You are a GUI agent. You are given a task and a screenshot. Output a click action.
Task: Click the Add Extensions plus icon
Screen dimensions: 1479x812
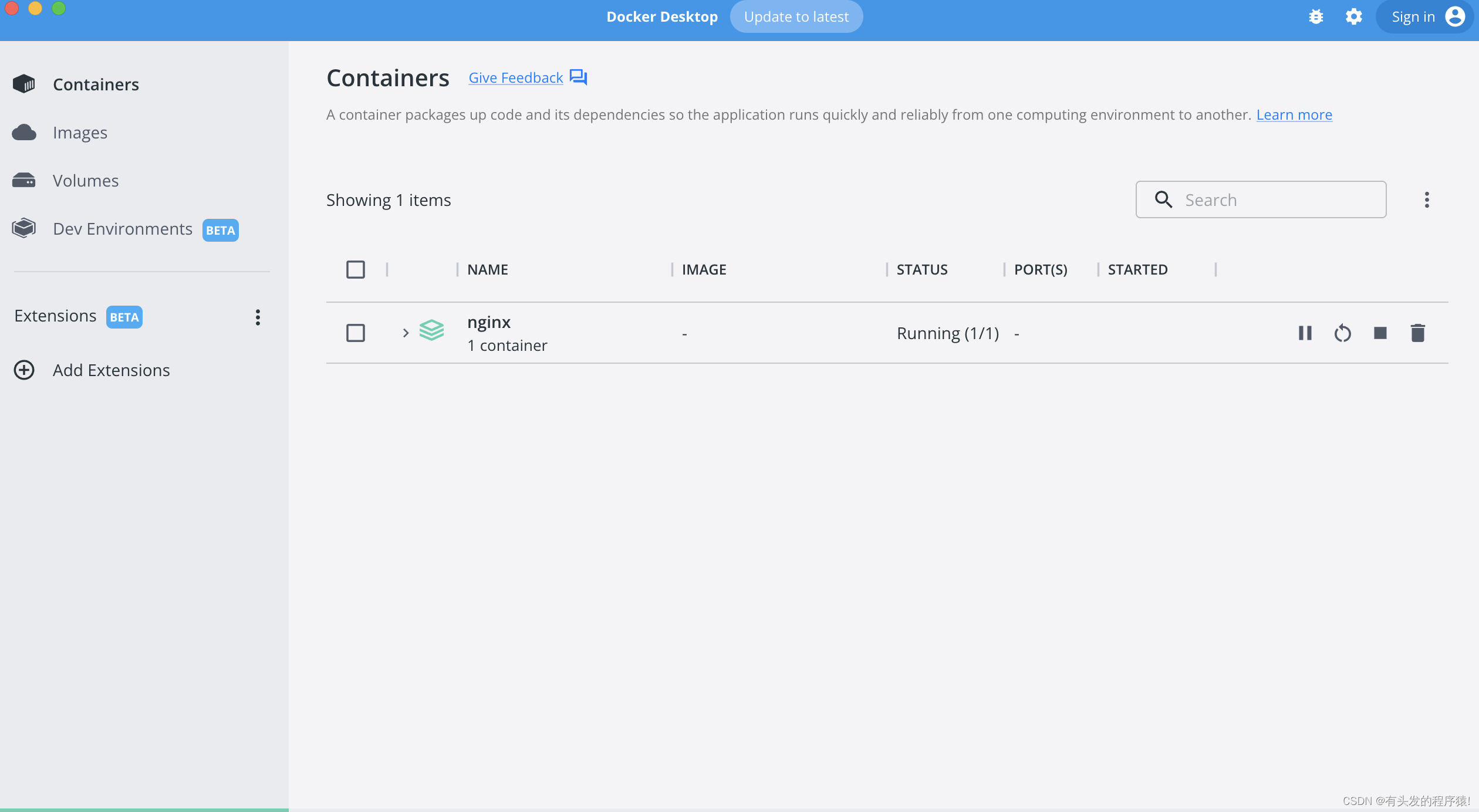tap(24, 370)
